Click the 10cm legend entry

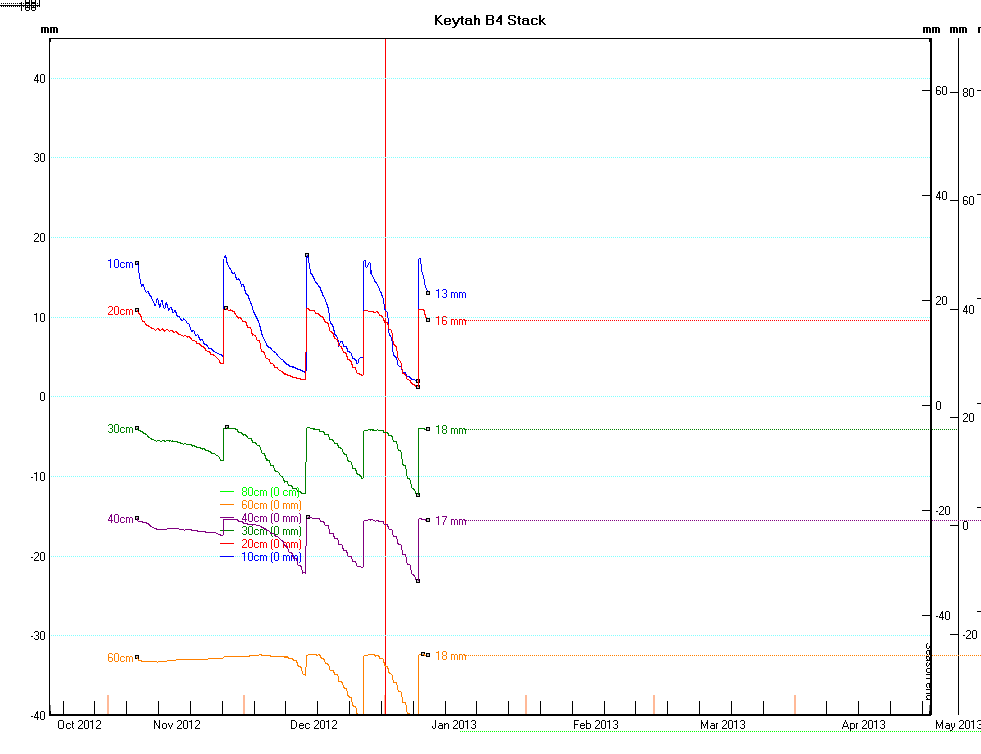(270, 557)
